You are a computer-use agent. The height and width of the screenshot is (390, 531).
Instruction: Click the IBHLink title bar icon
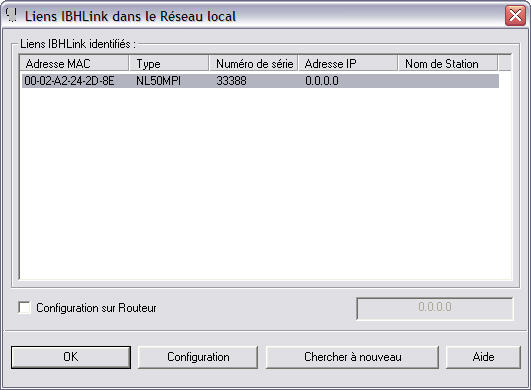[x=12, y=15]
